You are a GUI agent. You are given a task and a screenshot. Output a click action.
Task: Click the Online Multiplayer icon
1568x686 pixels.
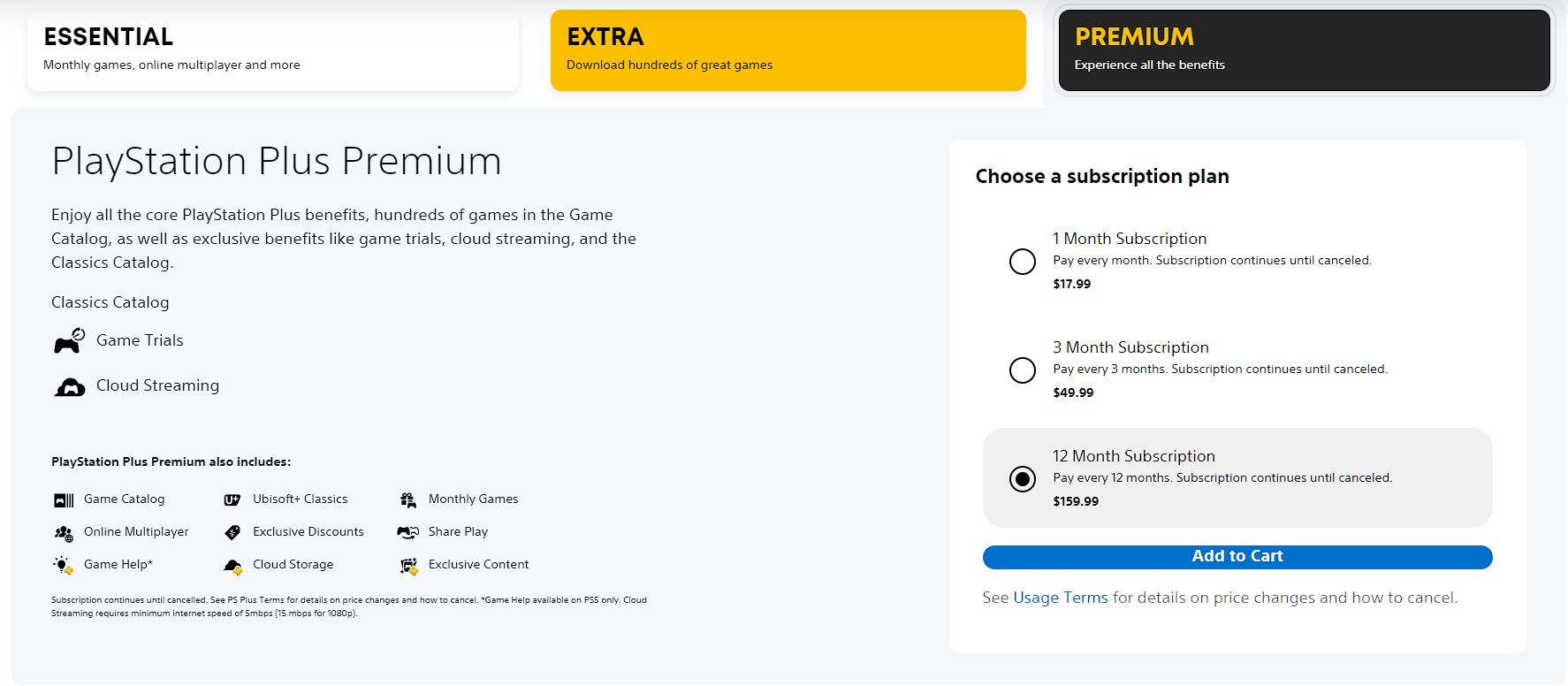coord(62,531)
